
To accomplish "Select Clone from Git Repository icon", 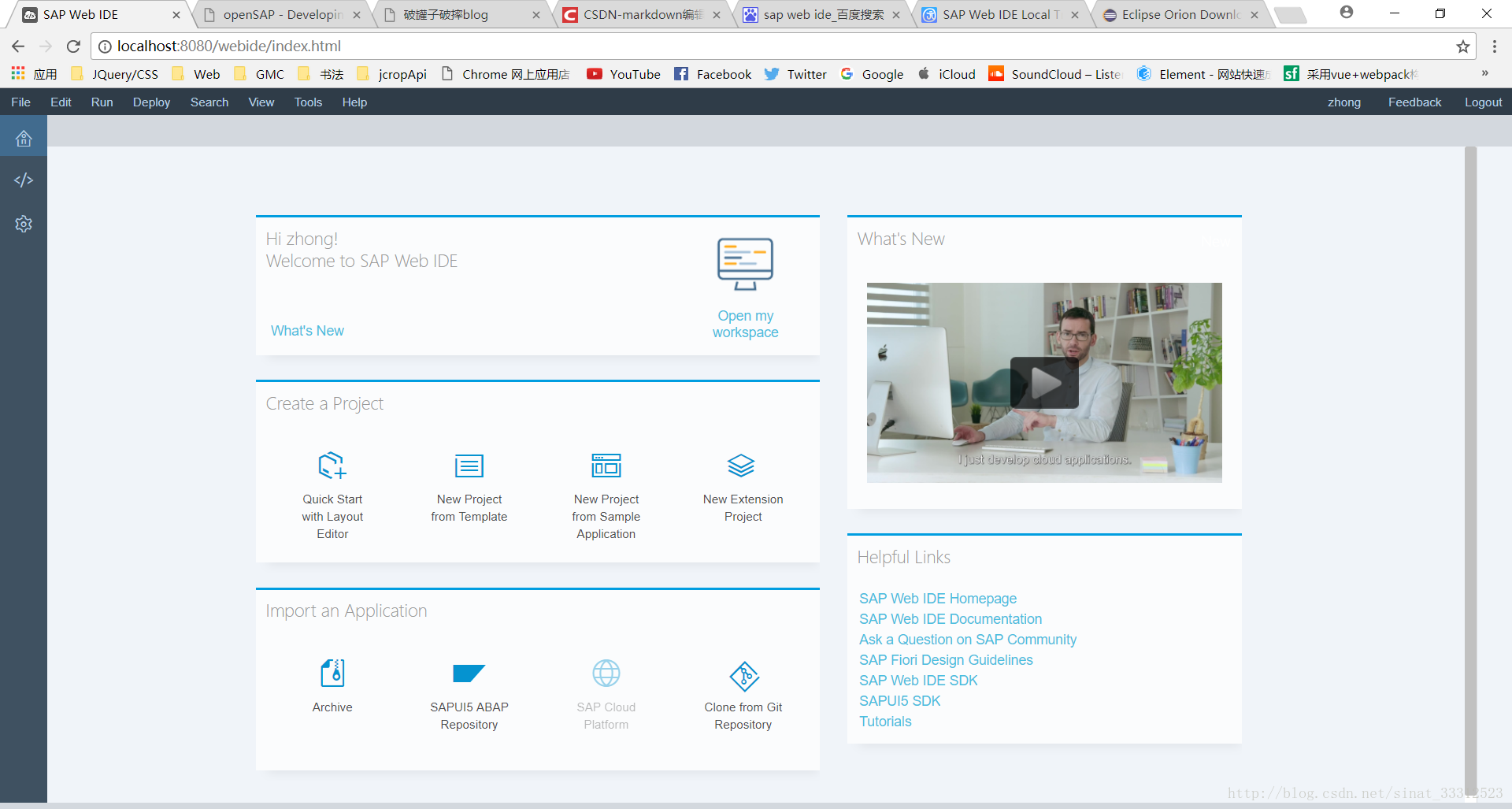I will (x=744, y=676).
